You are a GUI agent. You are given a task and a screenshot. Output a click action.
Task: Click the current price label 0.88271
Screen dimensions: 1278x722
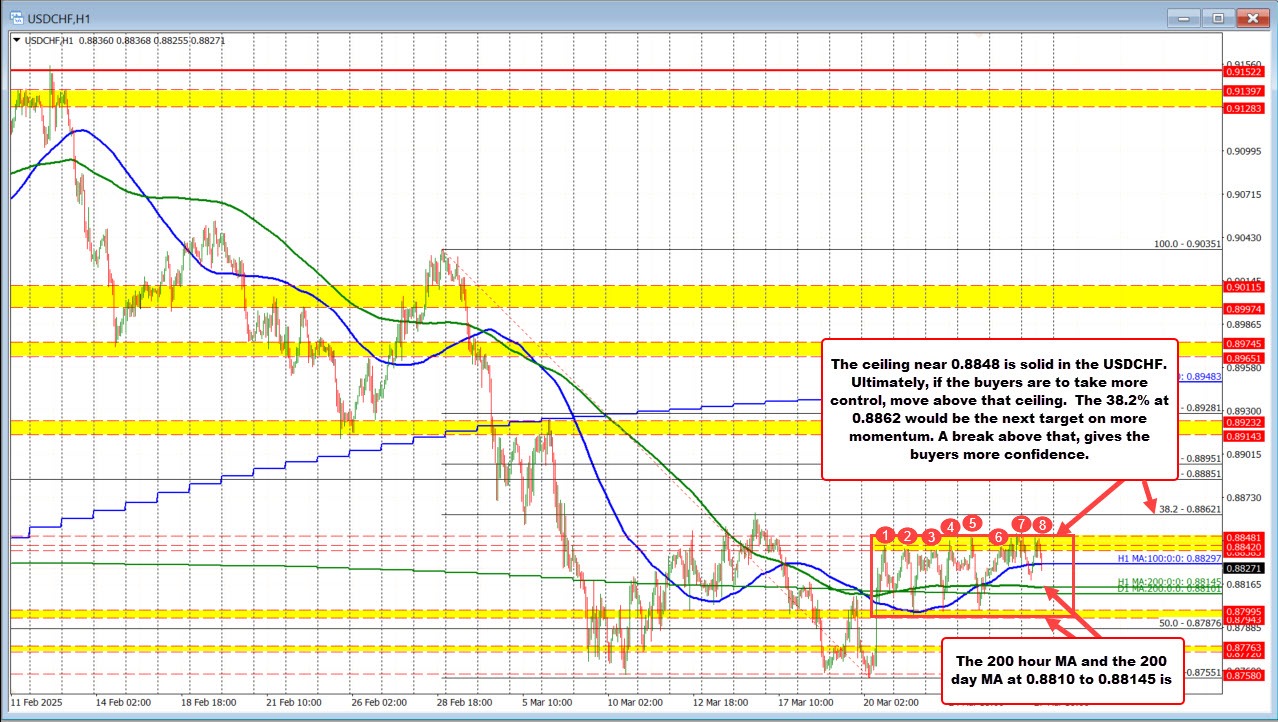tap(1243, 567)
